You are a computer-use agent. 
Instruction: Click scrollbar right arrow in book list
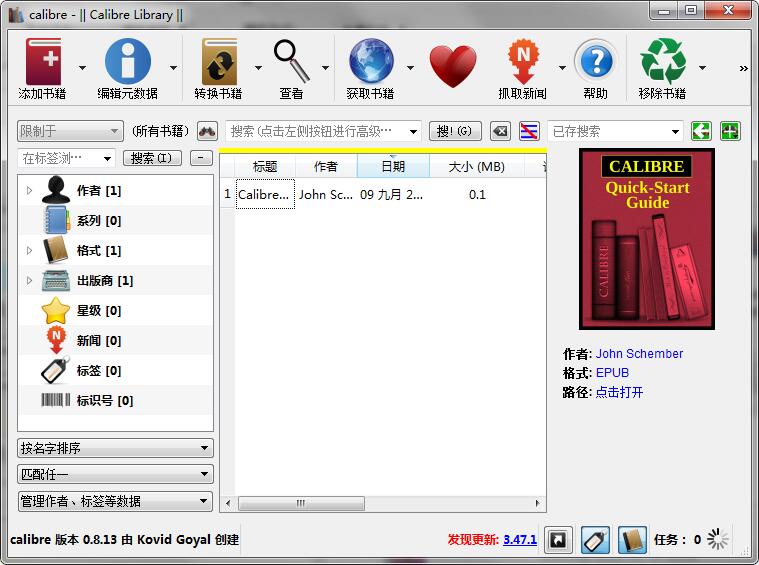(x=537, y=504)
